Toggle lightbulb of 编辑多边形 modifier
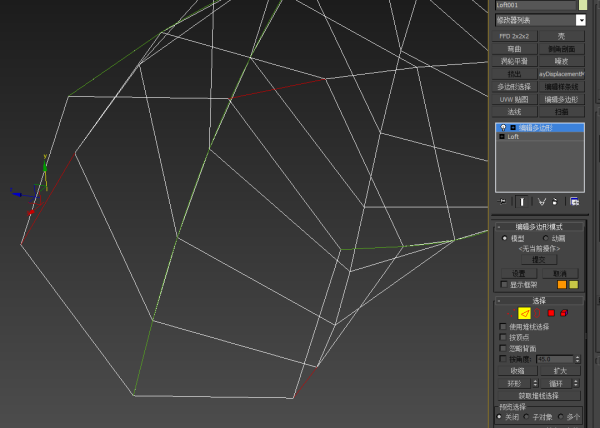This screenshot has height=428, width=600. pyautogui.click(x=503, y=128)
